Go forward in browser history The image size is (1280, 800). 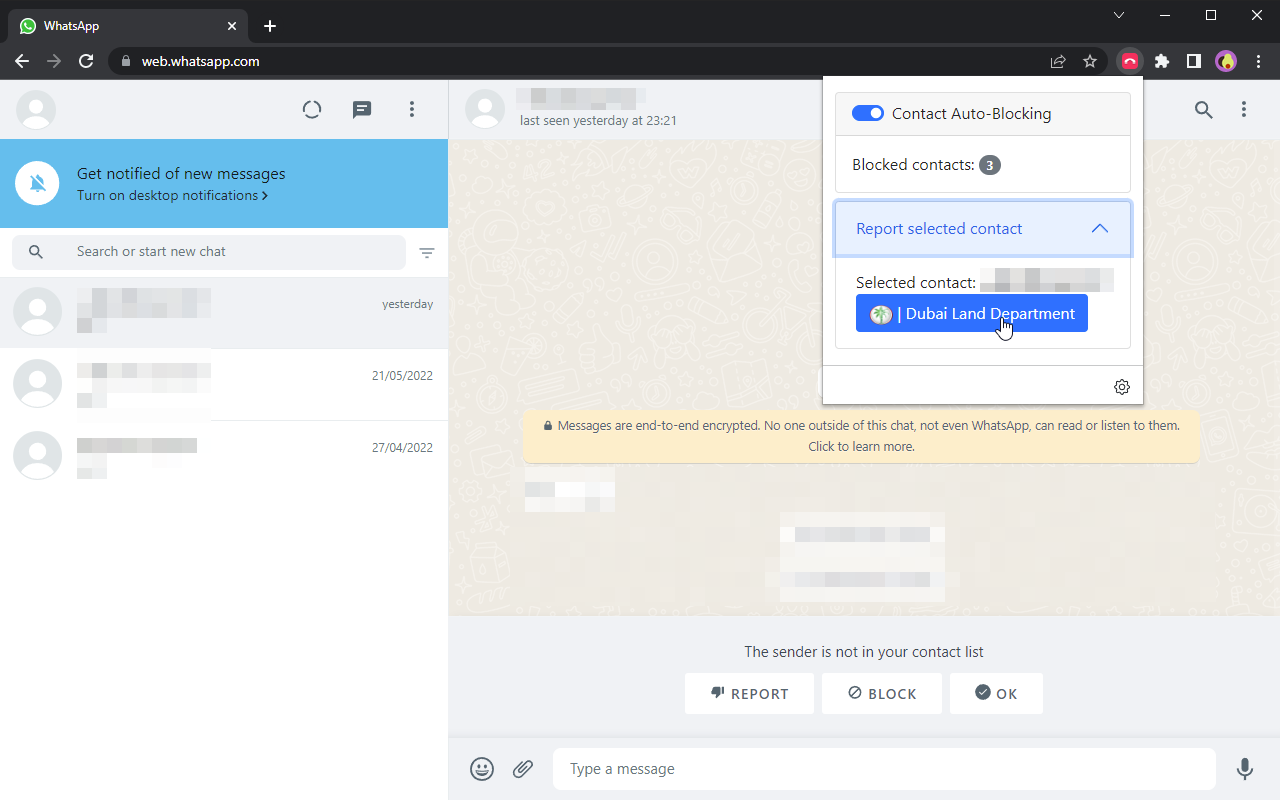54,61
